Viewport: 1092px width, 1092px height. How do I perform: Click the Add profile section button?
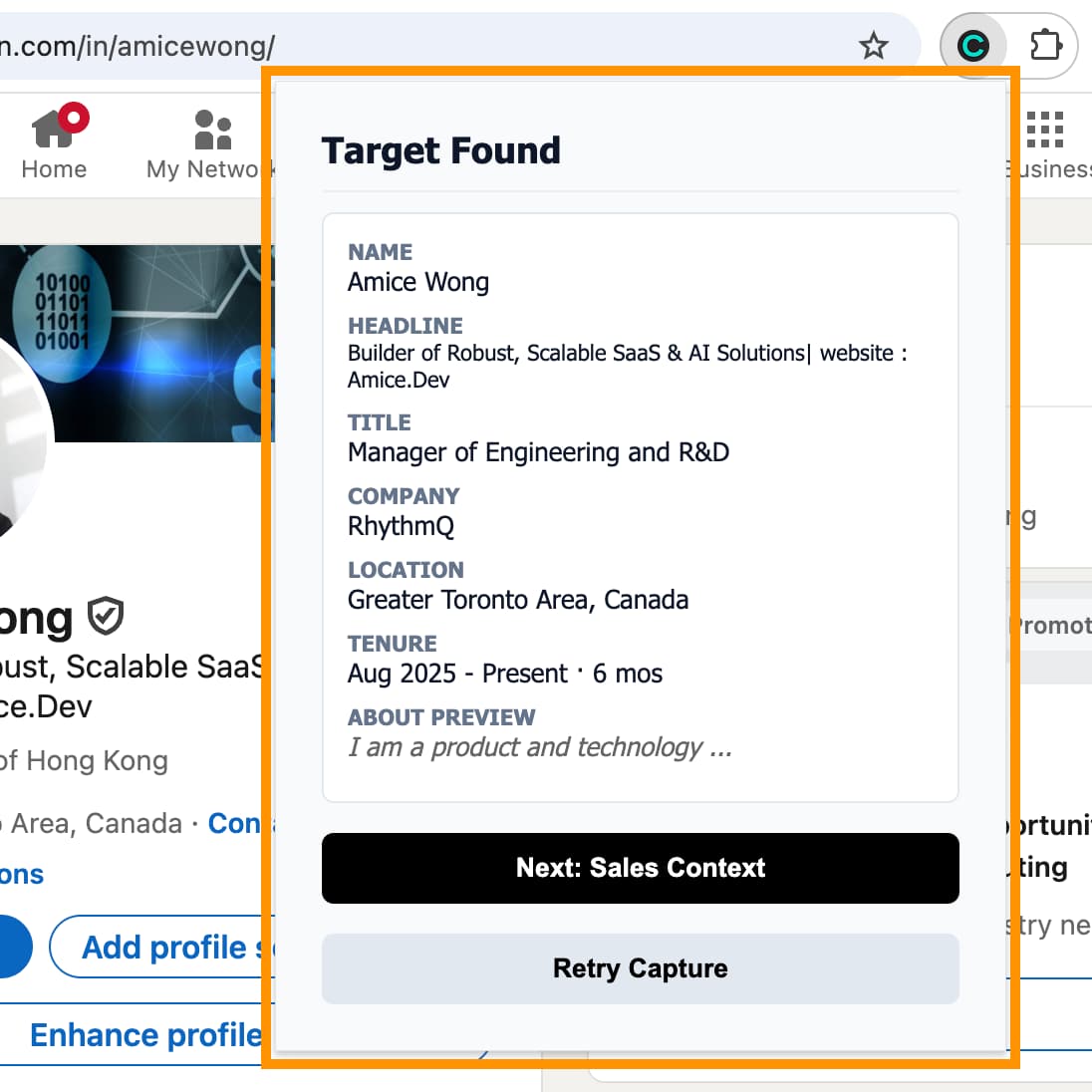tap(161, 947)
